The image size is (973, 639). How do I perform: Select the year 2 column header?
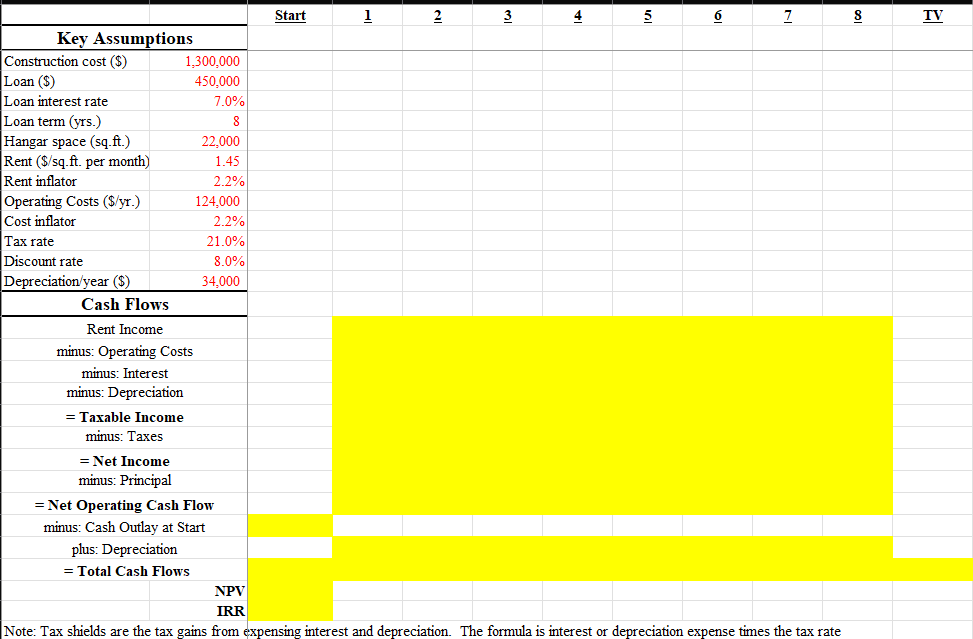pos(437,16)
